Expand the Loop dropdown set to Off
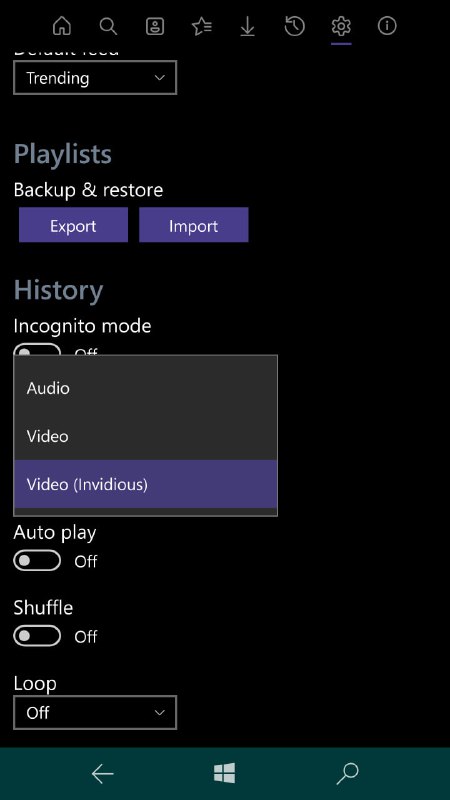Image resolution: width=450 pixels, height=800 pixels. click(95, 712)
